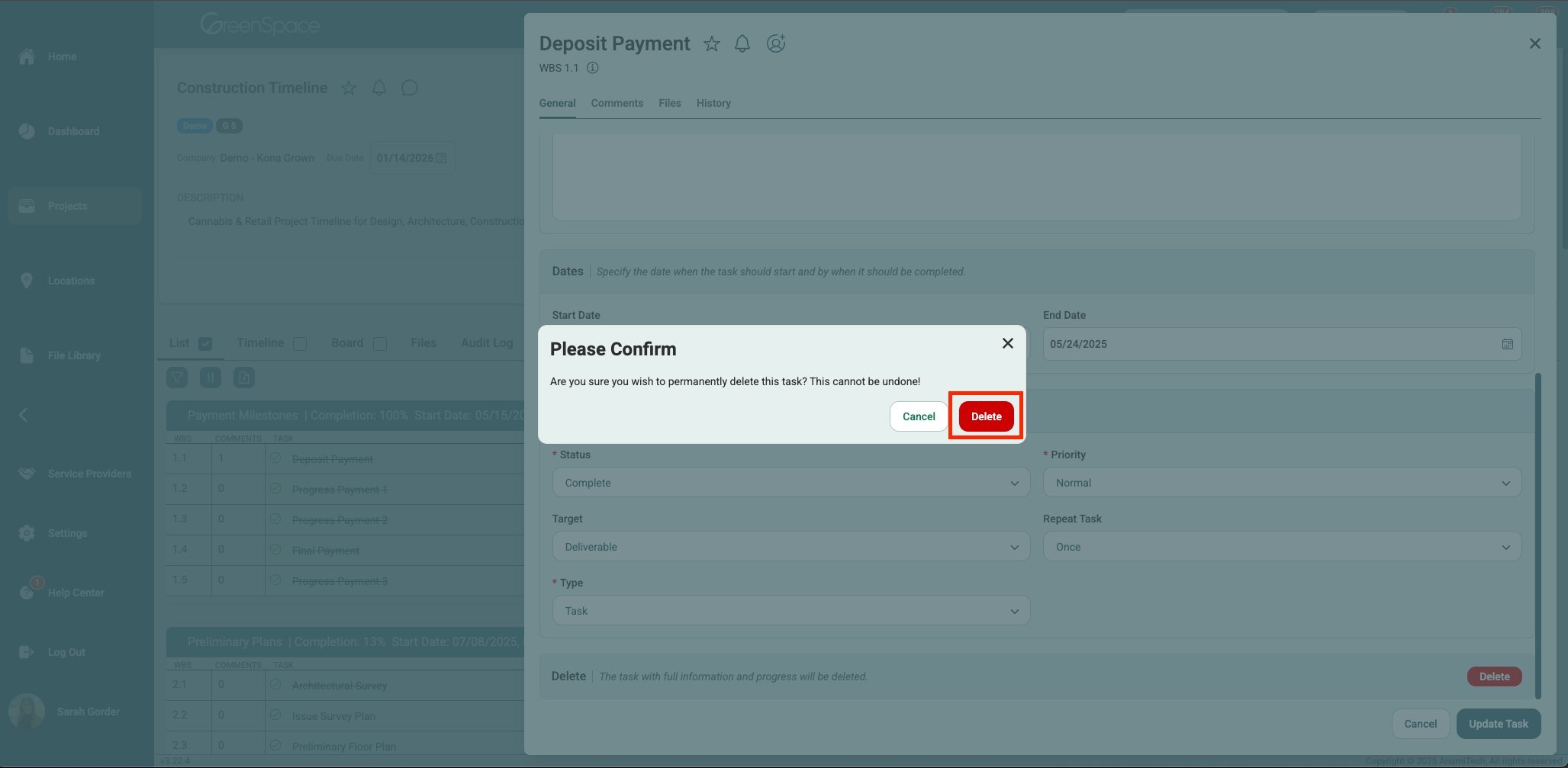1568x768 pixels.
Task: Open the Type dropdown showing Task
Action: point(790,611)
